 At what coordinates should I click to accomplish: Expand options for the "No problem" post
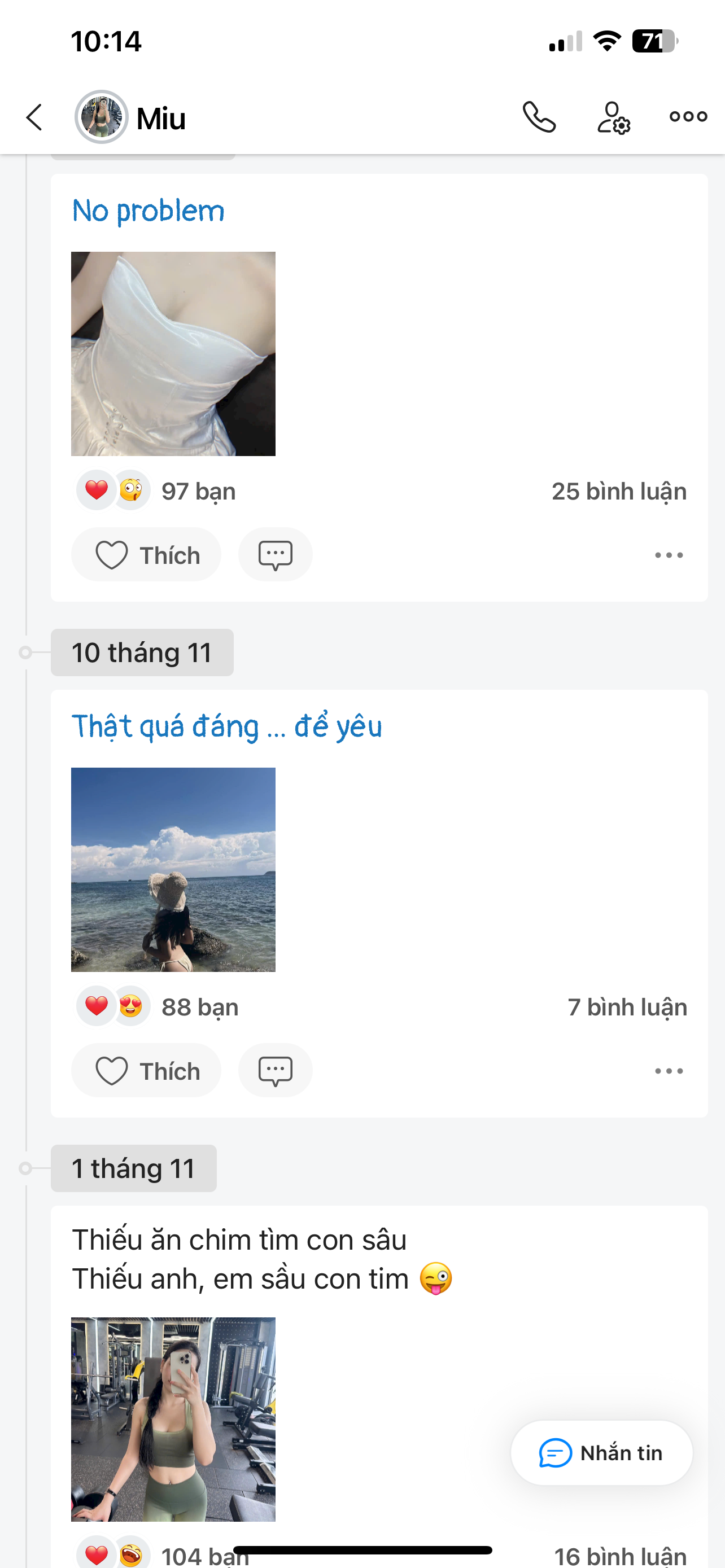pyautogui.click(x=669, y=555)
